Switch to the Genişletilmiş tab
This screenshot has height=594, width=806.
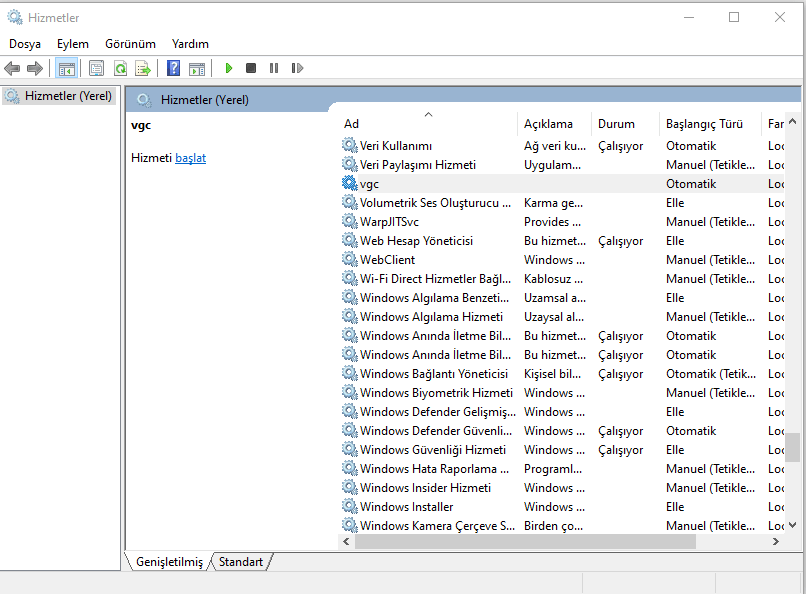coord(169,562)
